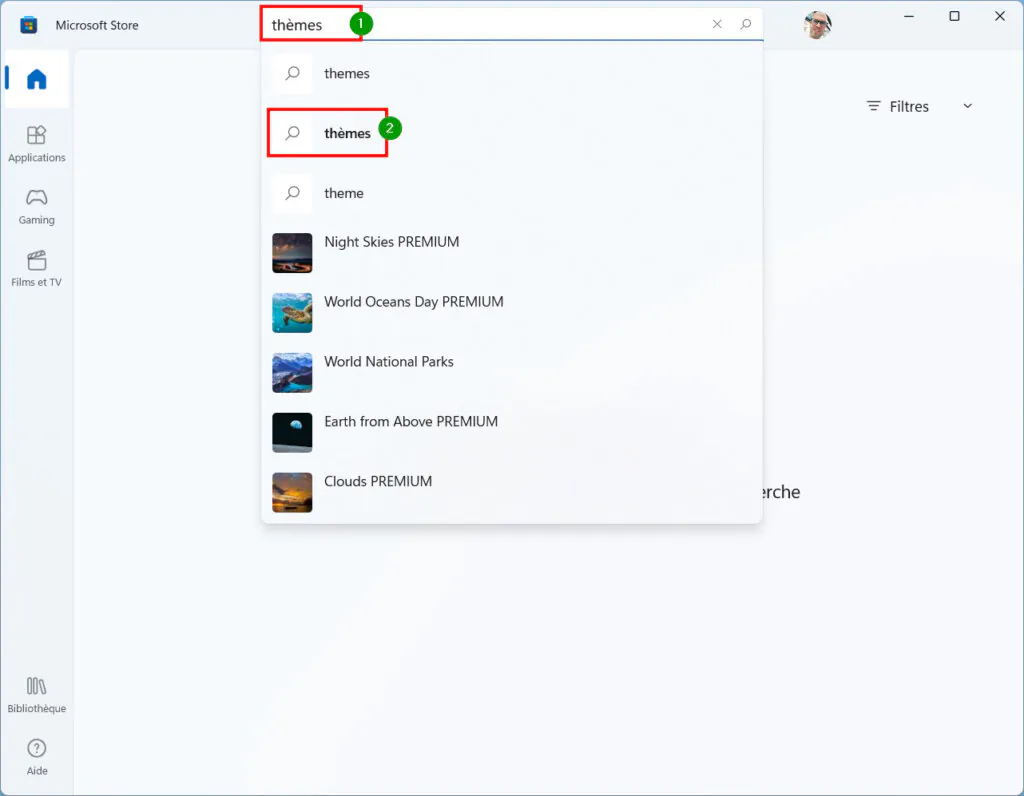Click the sunset Clouds thumbnail
Viewport: 1024px width, 796px height.
tap(292, 492)
